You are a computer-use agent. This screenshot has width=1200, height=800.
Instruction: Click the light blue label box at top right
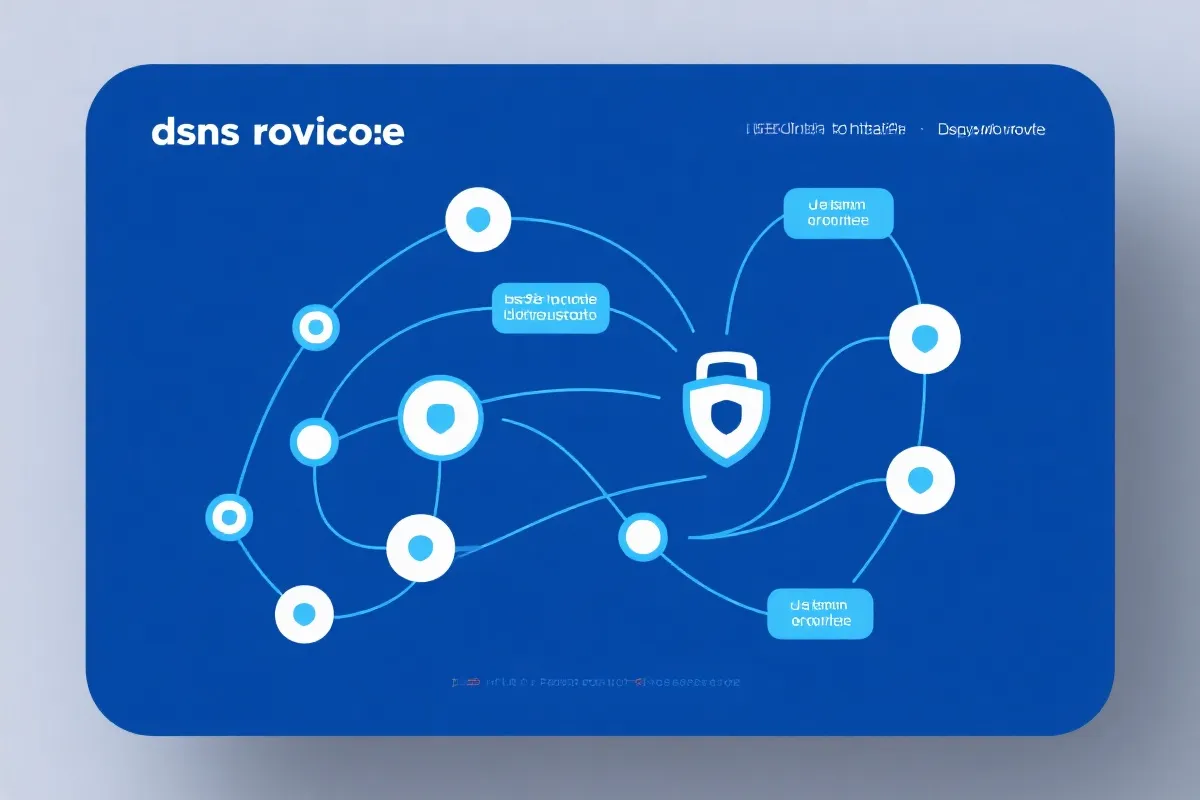pos(838,212)
